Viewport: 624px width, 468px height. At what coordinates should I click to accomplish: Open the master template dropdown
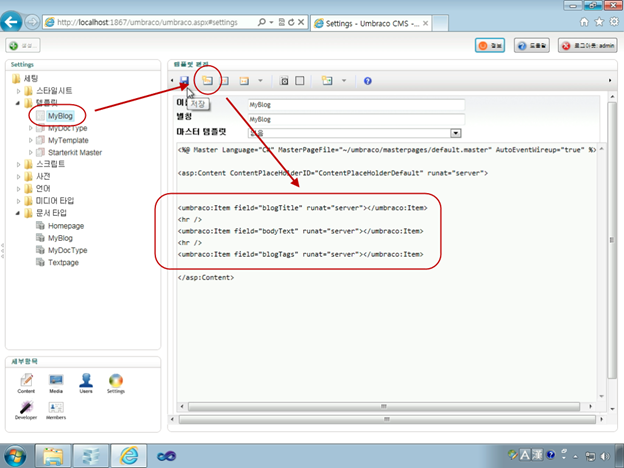(455, 133)
